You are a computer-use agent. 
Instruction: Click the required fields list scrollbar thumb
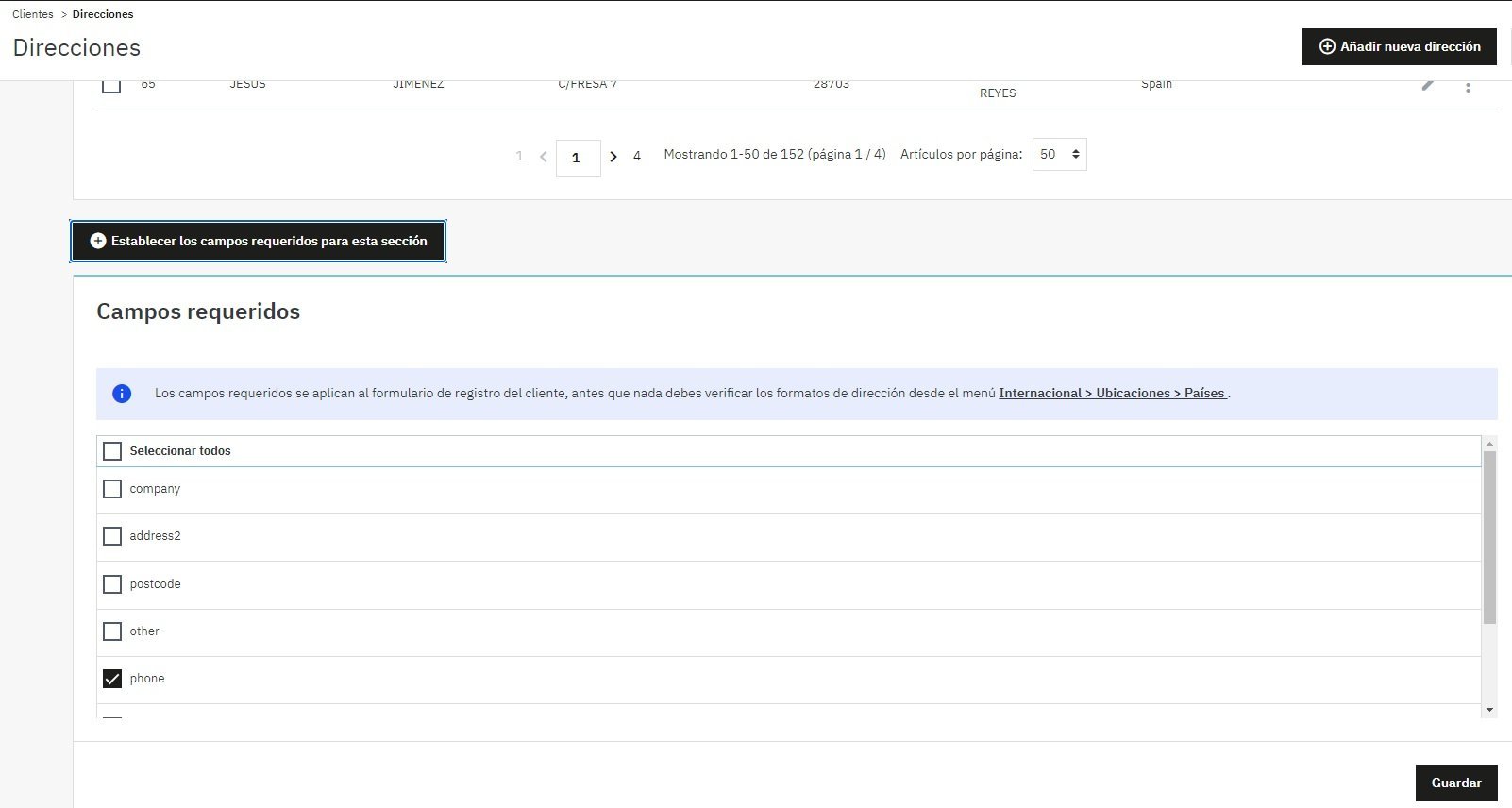click(1489, 537)
